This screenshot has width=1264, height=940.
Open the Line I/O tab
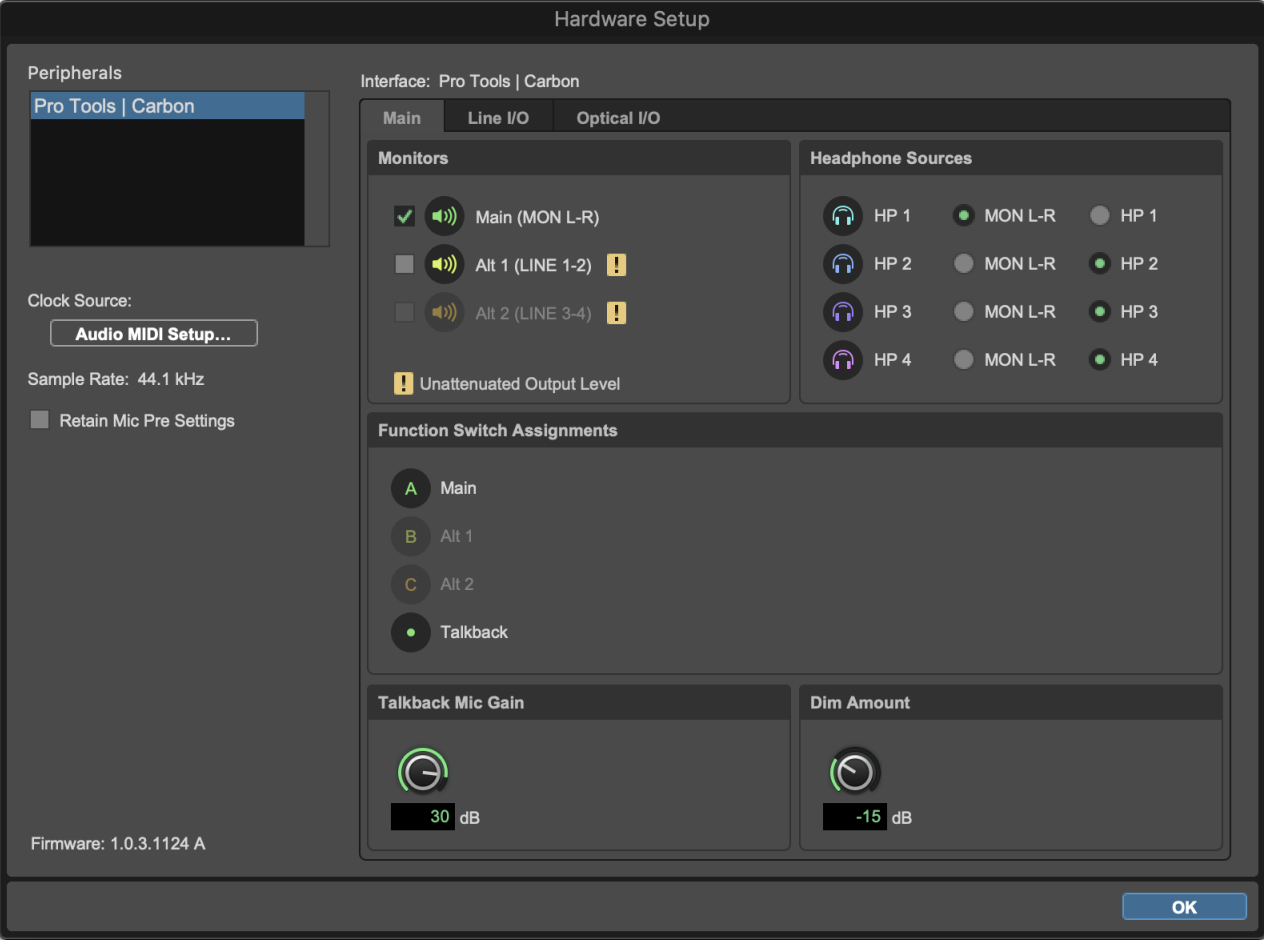coord(498,117)
